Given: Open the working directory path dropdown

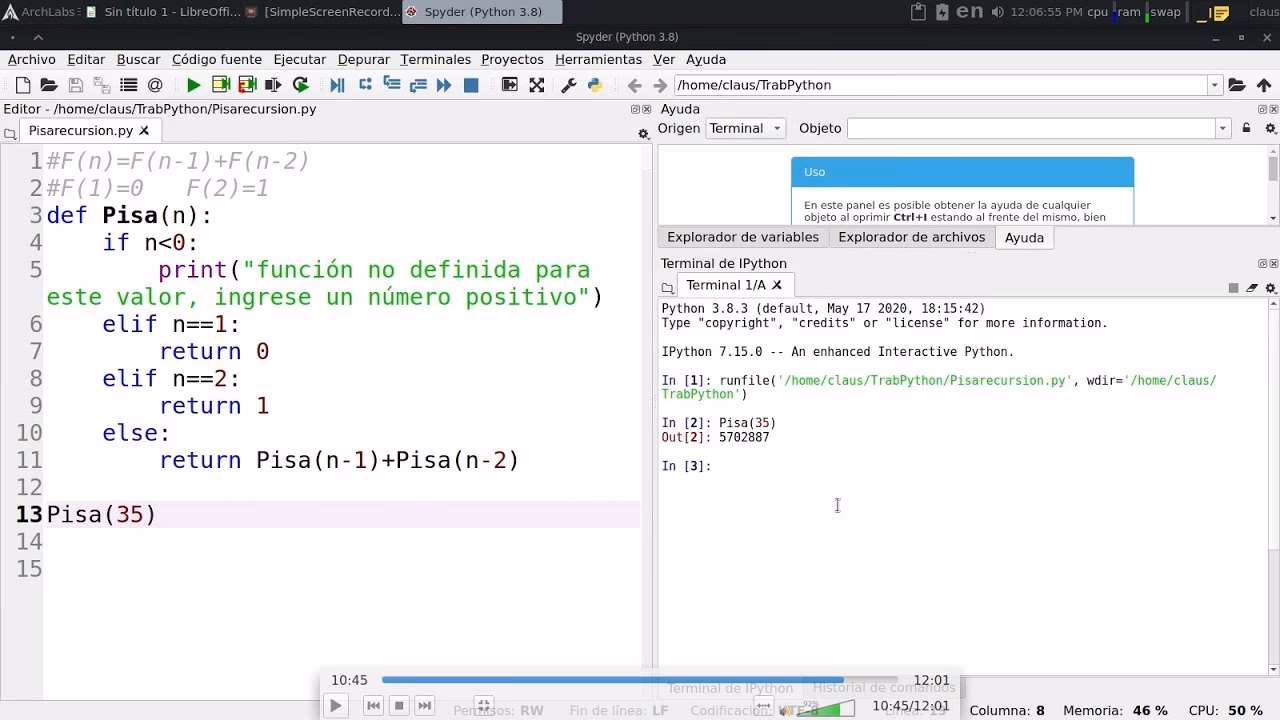Looking at the screenshot, I should (x=1213, y=85).
